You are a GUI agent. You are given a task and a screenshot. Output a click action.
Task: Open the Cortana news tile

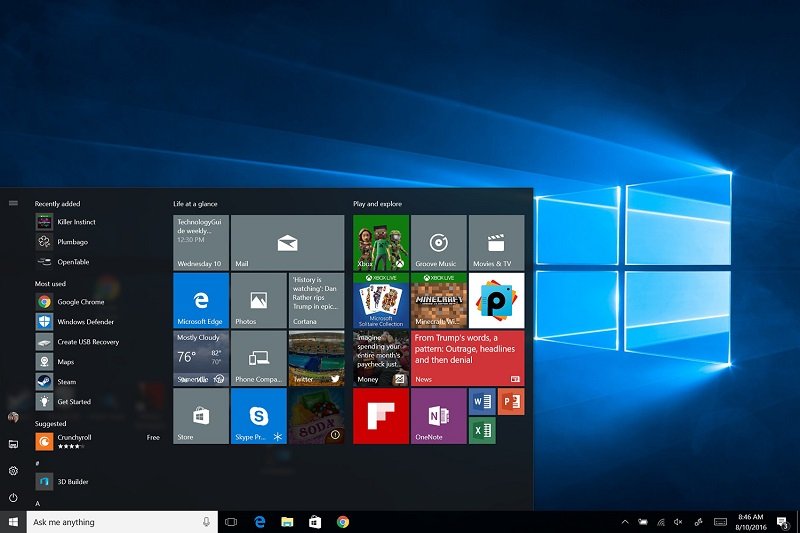click(316, 300)
